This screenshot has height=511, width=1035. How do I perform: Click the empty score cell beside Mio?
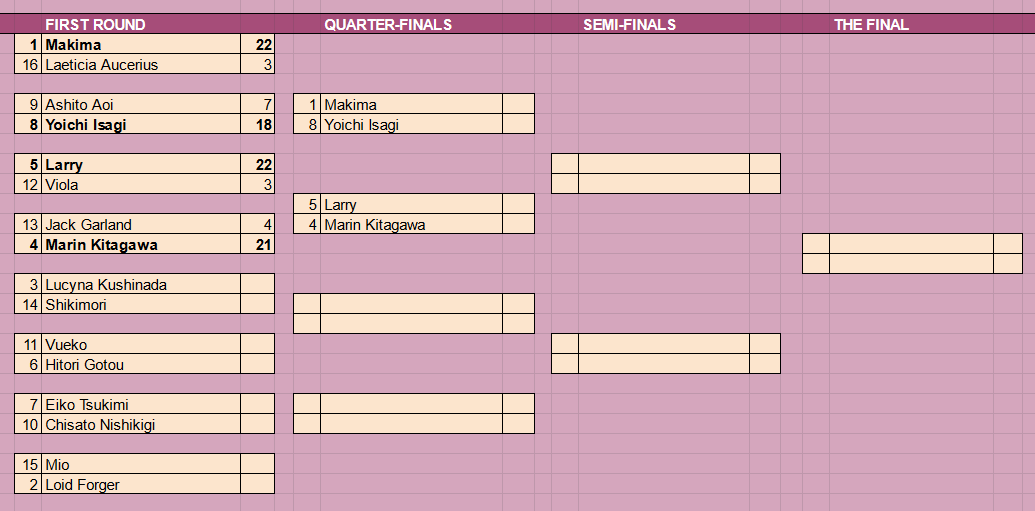(x=257, y=464)
